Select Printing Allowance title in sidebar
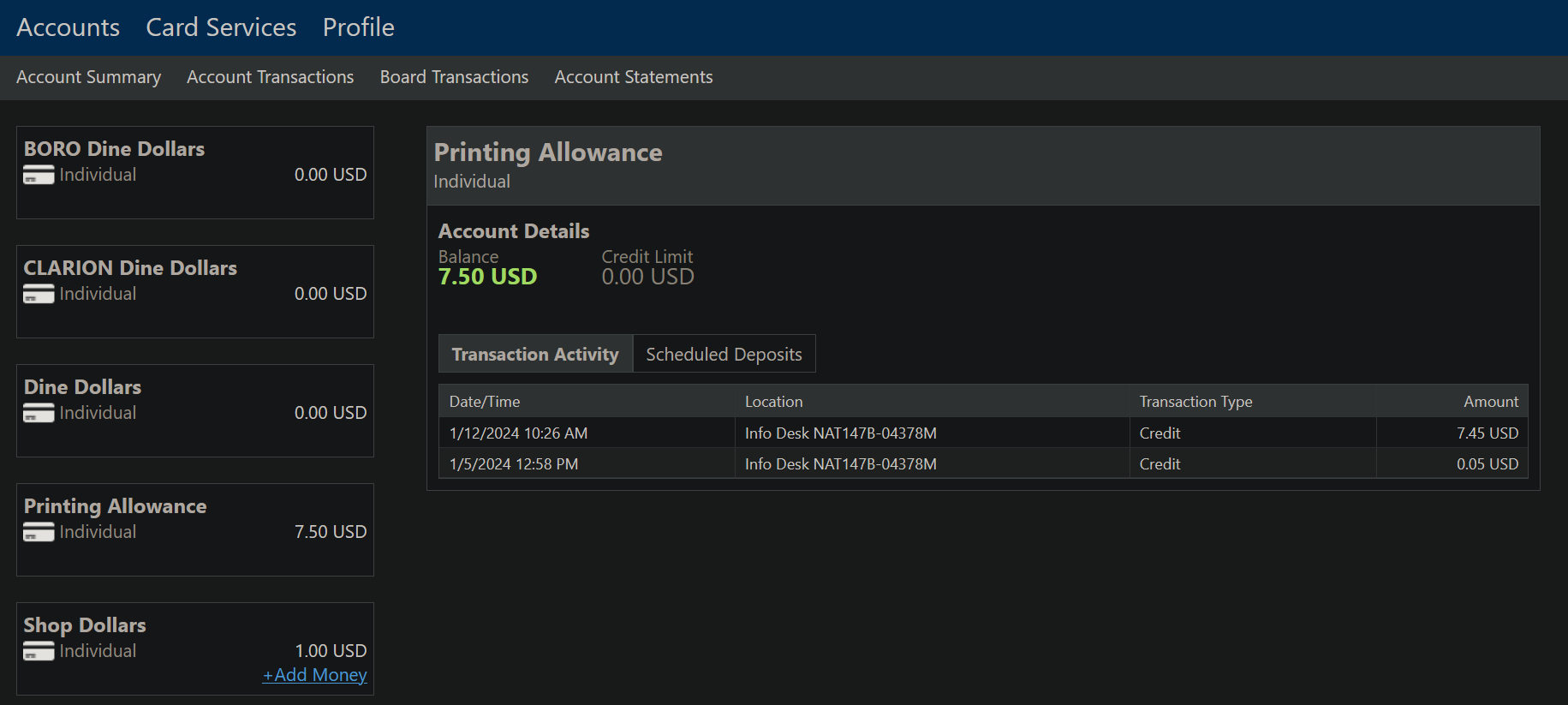The height and width of the screenshot is (705, 1568). [116, 506]
